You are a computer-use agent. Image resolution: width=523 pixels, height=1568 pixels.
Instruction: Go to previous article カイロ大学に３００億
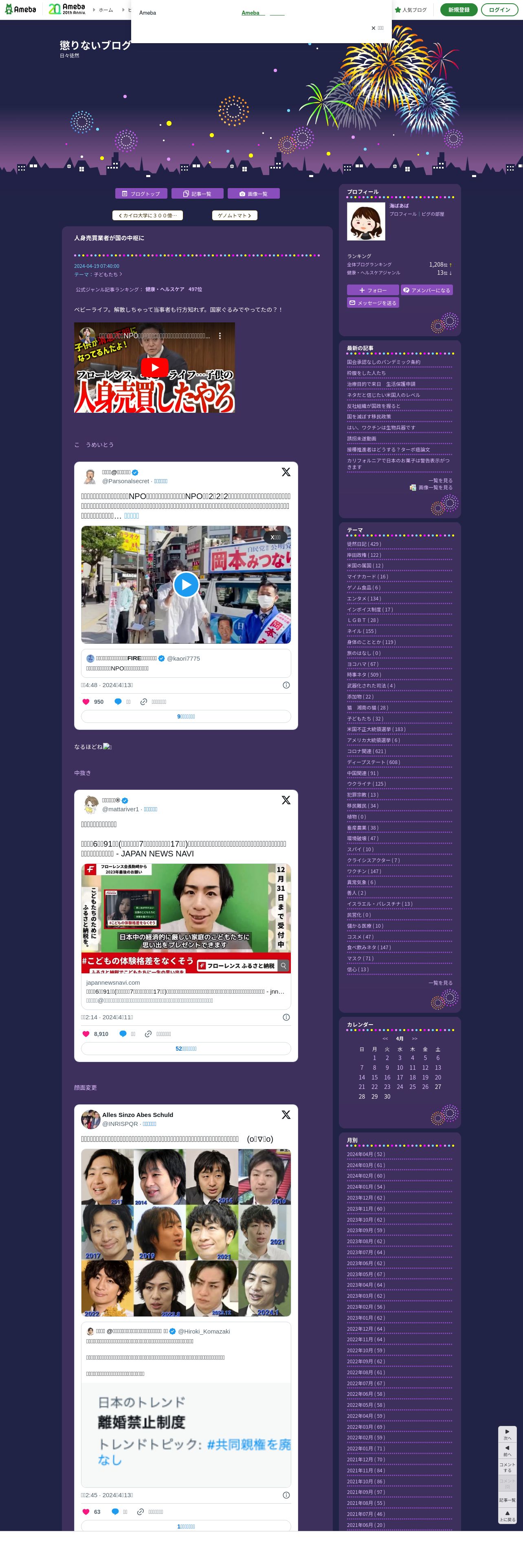click(x=147, y=215)
